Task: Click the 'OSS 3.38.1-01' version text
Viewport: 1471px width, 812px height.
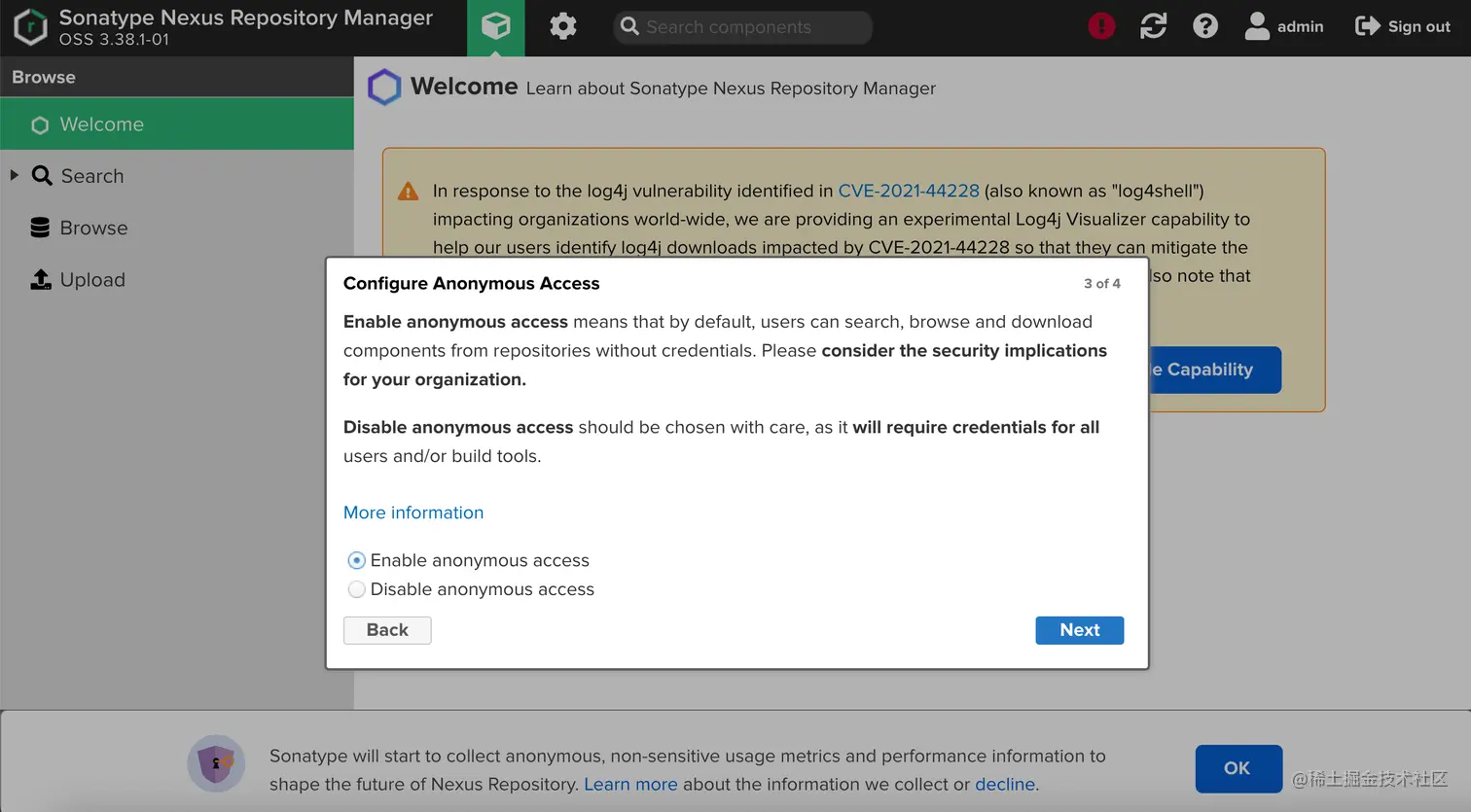Action: click(114, 40)
